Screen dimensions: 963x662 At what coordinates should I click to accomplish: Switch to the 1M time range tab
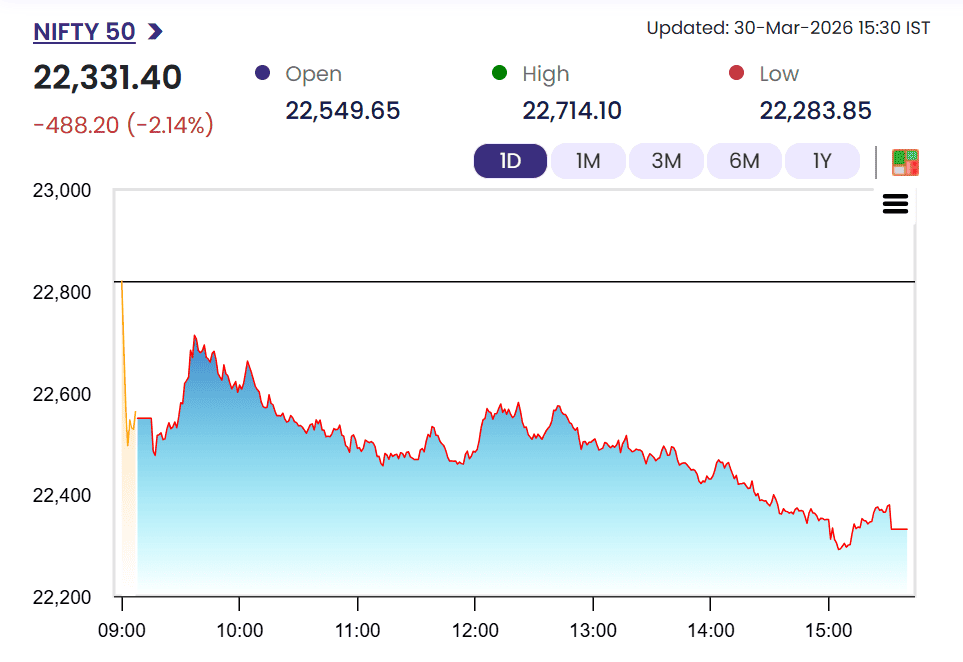pyautogui.click(x=588, y=161)
